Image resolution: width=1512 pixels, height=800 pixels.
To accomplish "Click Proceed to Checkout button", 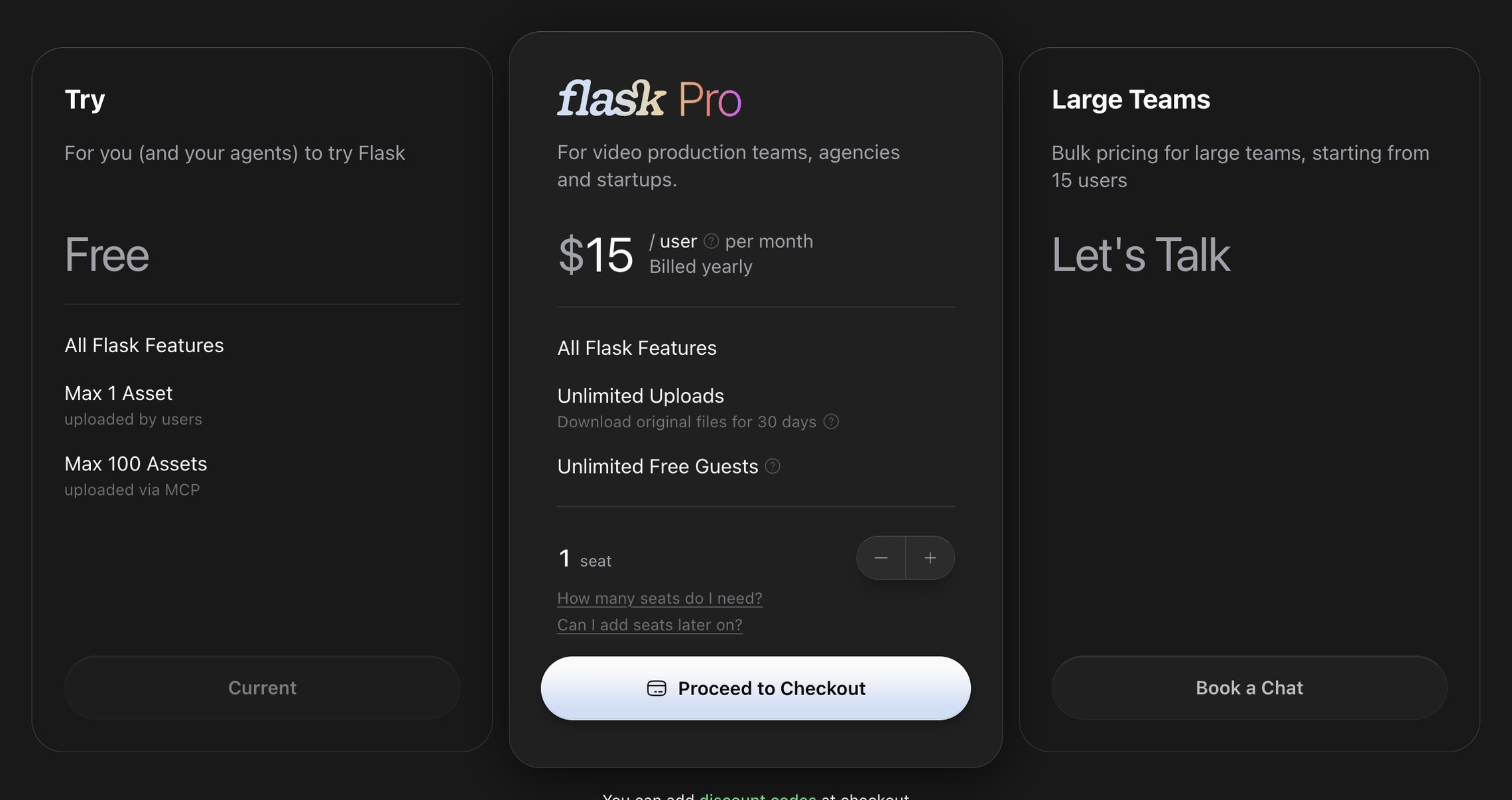I will tap(756, 689).
